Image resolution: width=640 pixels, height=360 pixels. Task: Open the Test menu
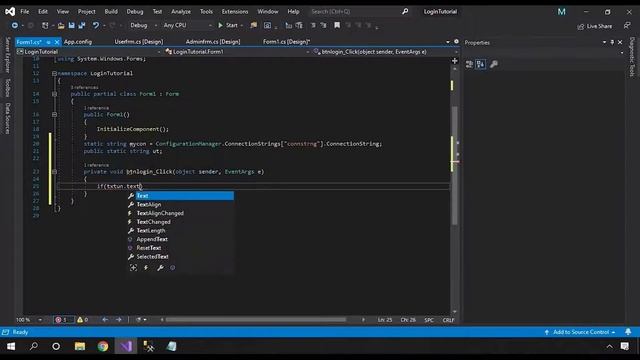coord(157,11)
